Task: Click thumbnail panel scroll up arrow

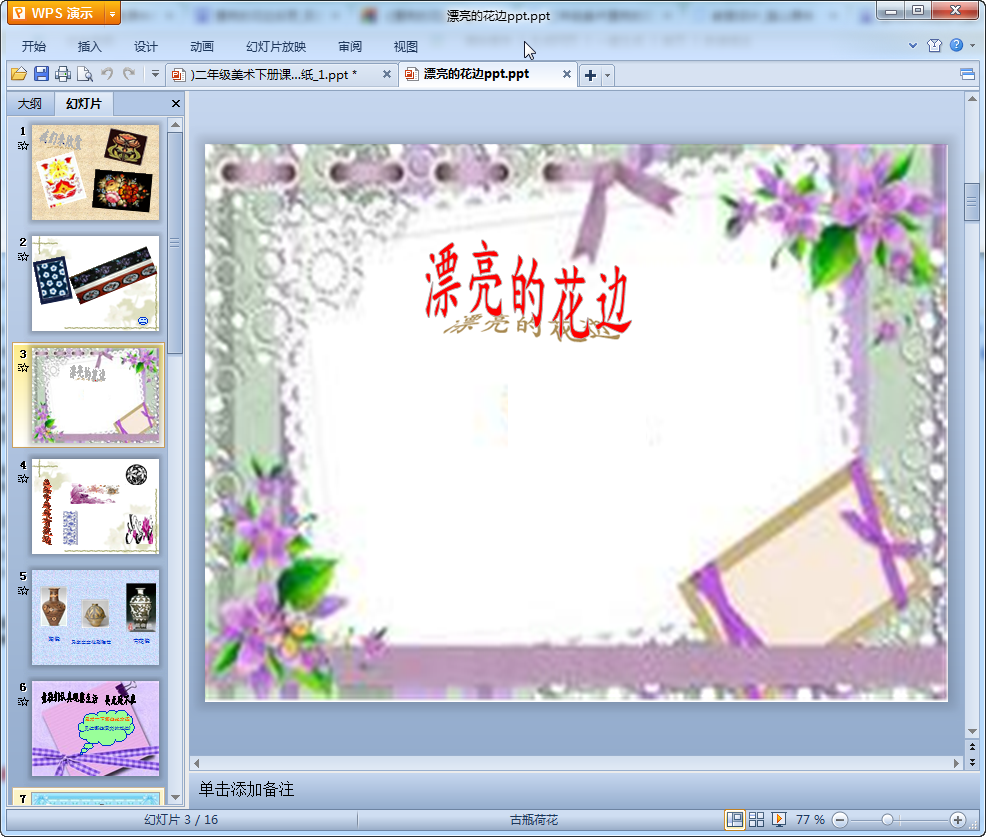Action: (x=175, y=125)
